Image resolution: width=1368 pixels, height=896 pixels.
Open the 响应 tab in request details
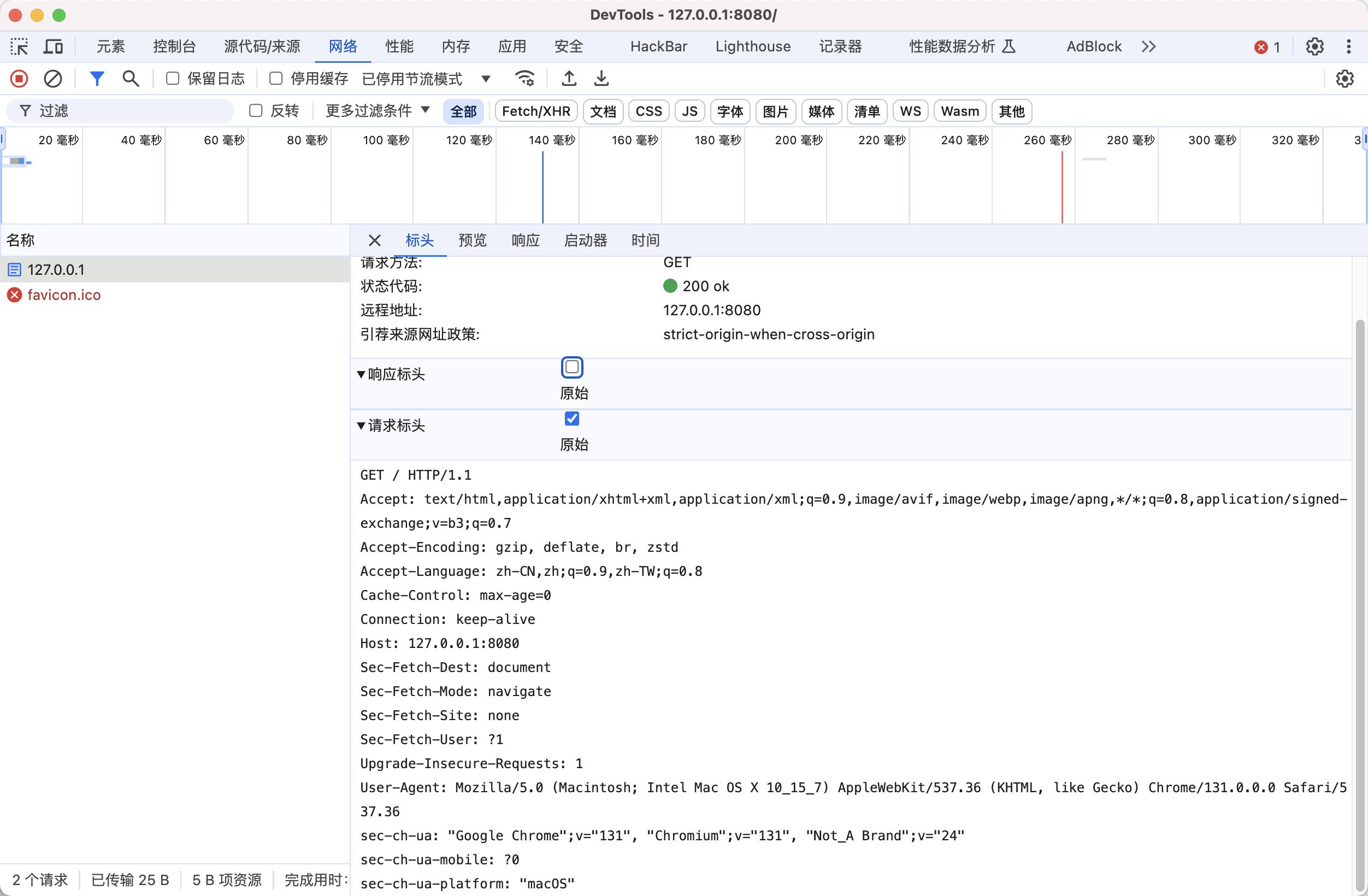(x=526, y=240)
